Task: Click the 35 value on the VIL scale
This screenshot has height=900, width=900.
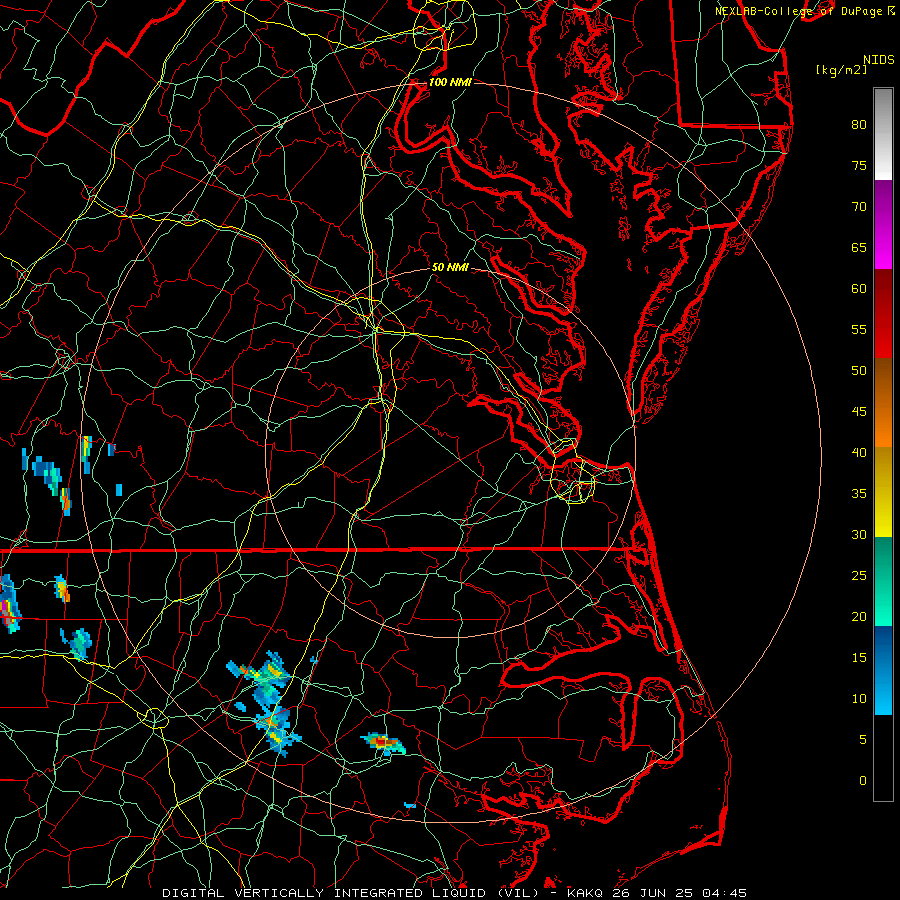Action: (x=859, y=494)
